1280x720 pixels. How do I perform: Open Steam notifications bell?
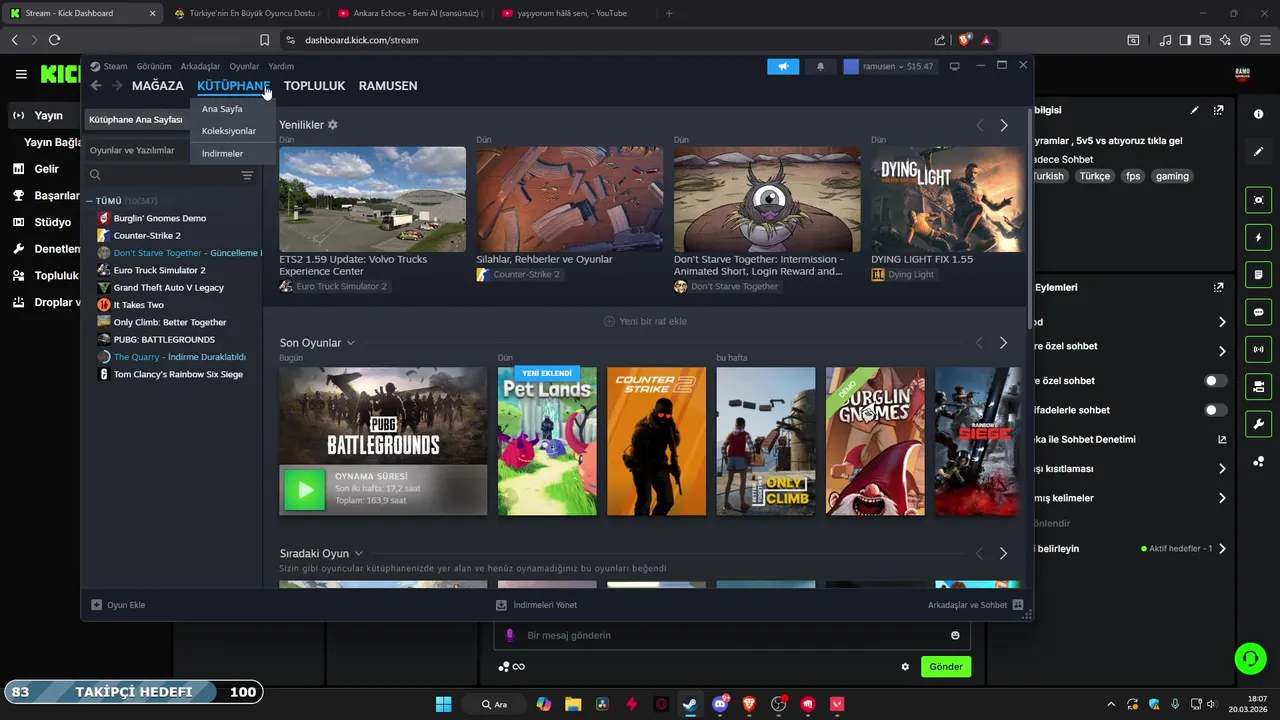tap(820, 66)
